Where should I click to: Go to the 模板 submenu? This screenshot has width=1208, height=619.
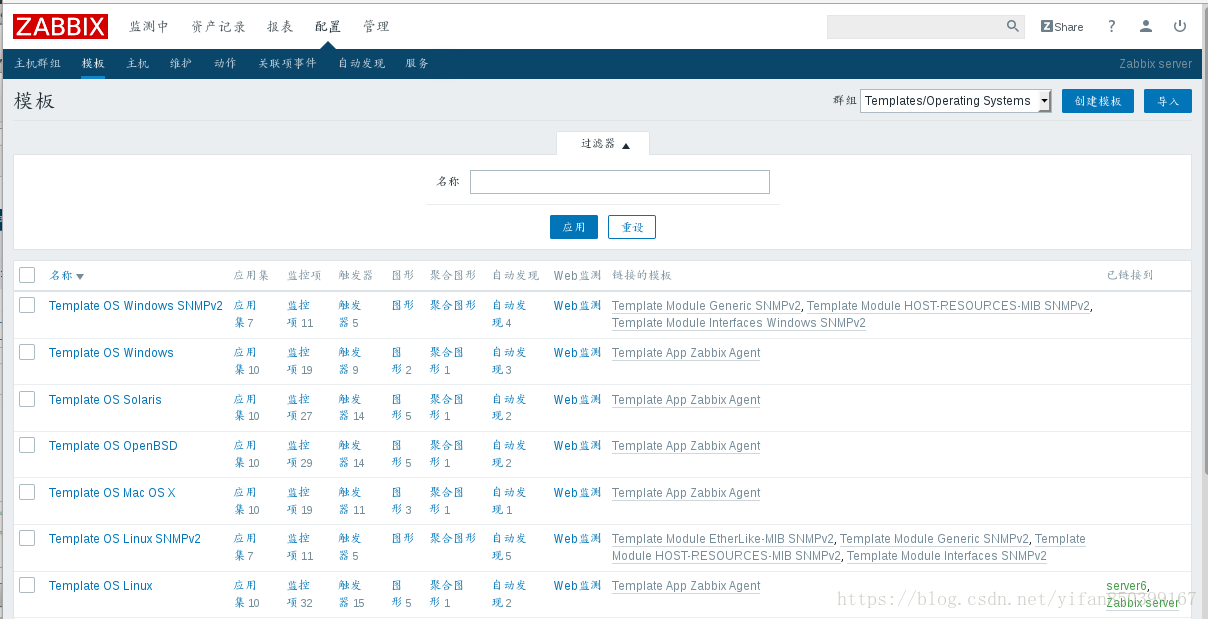click(x=93, y=63)
